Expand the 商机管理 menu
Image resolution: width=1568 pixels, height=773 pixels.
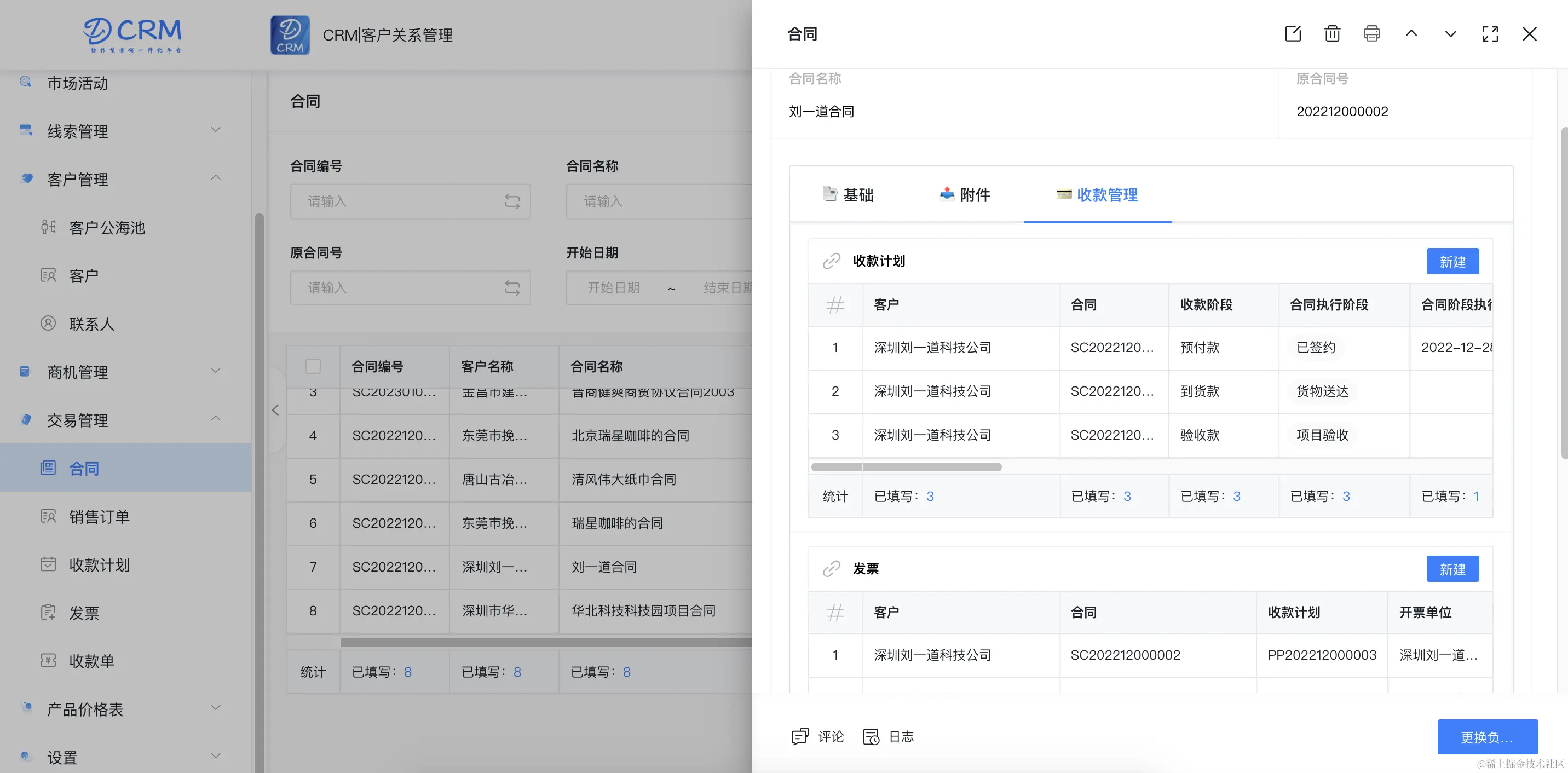(x=216, y=371)
